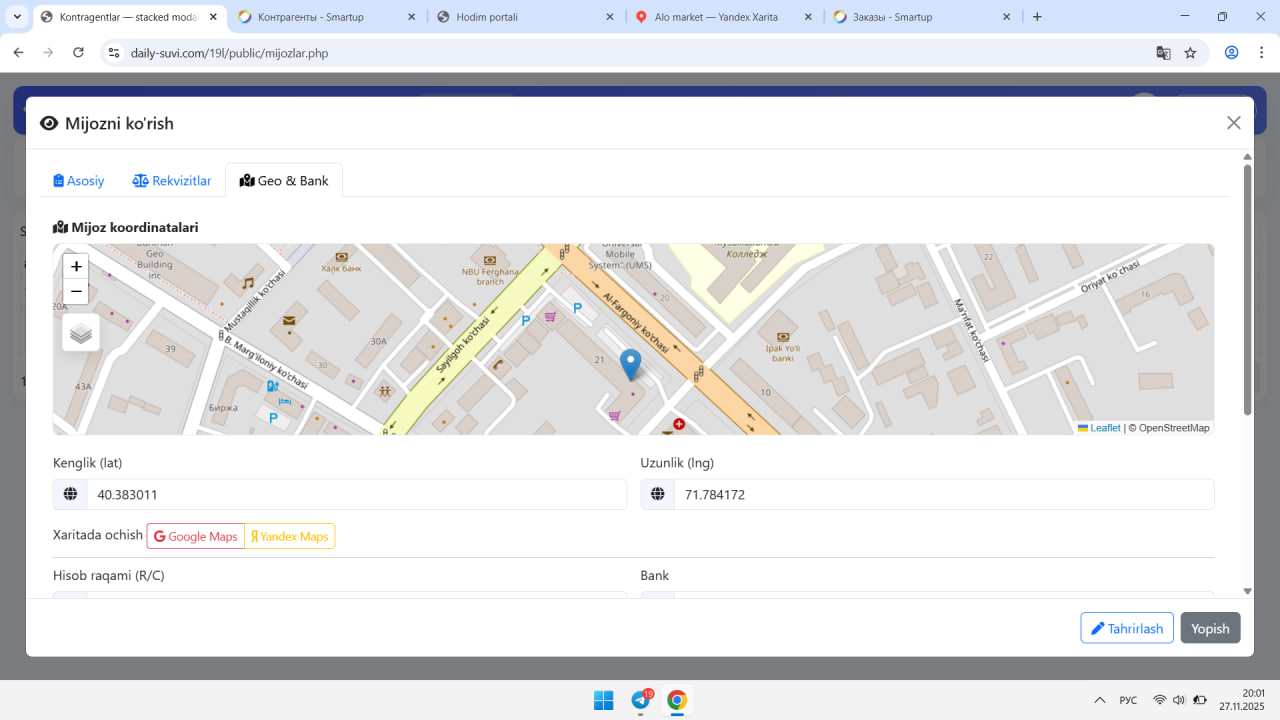Reload the current page
This screenshot has width=1280, height=720.
79,53
